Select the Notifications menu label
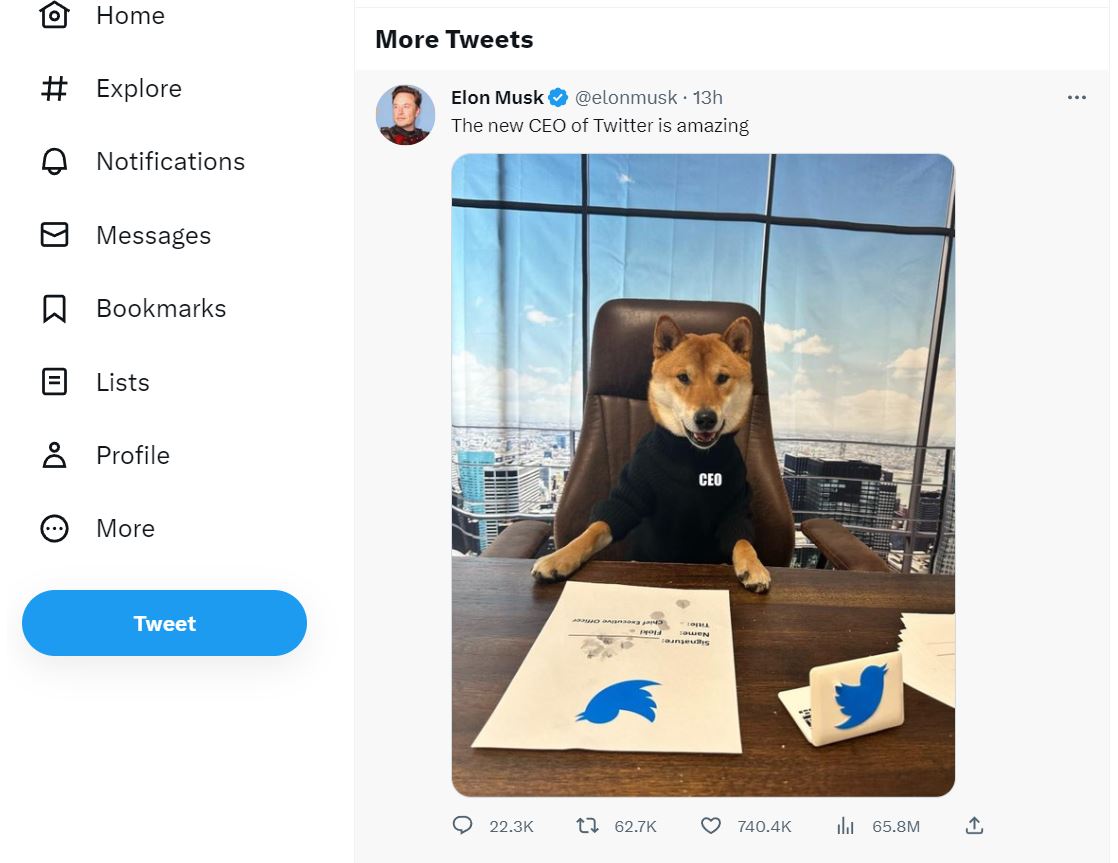Screen dimensions: 1118x863 click(x=170, y=162)
